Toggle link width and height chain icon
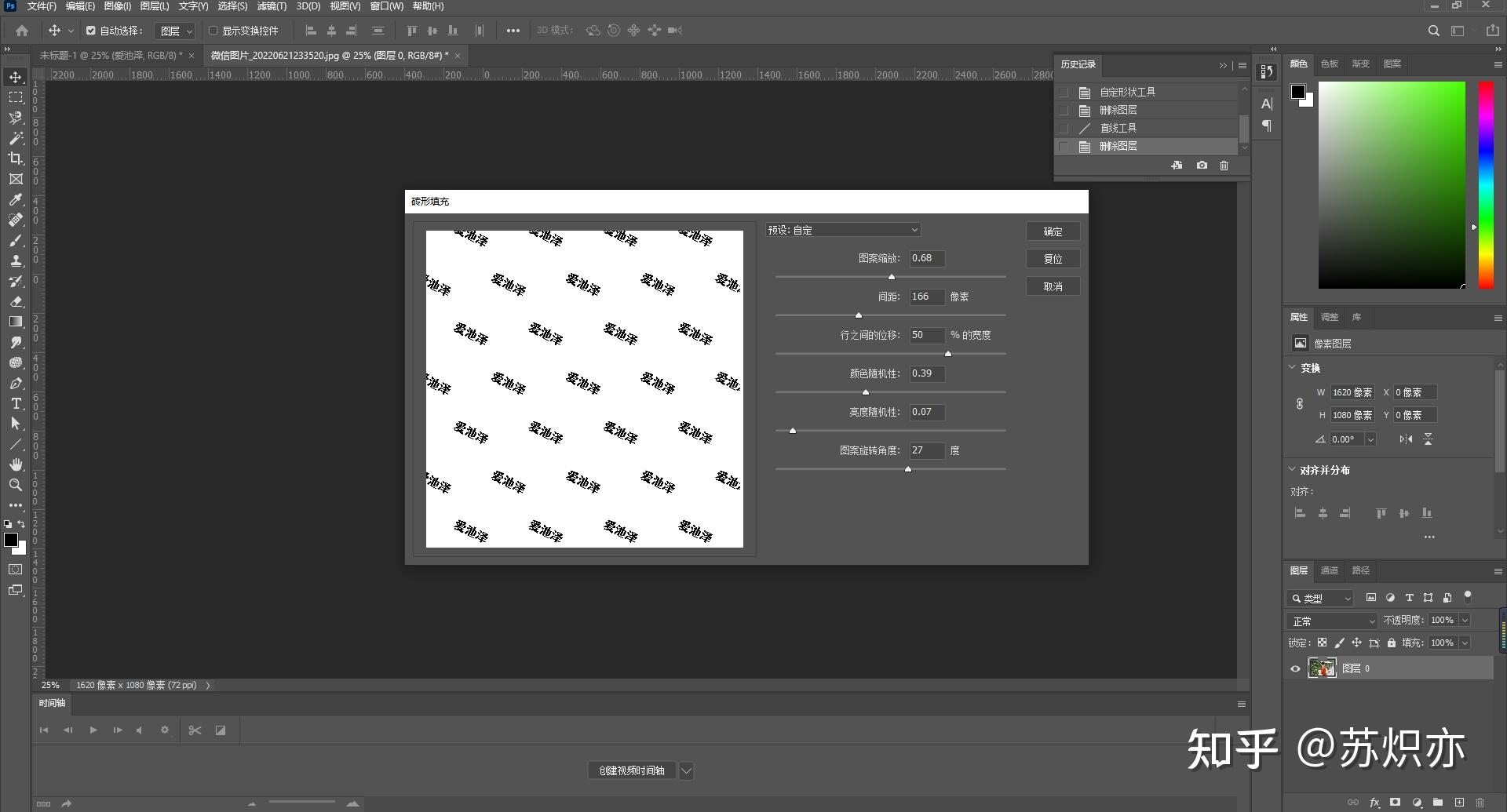 point(1300,403)
